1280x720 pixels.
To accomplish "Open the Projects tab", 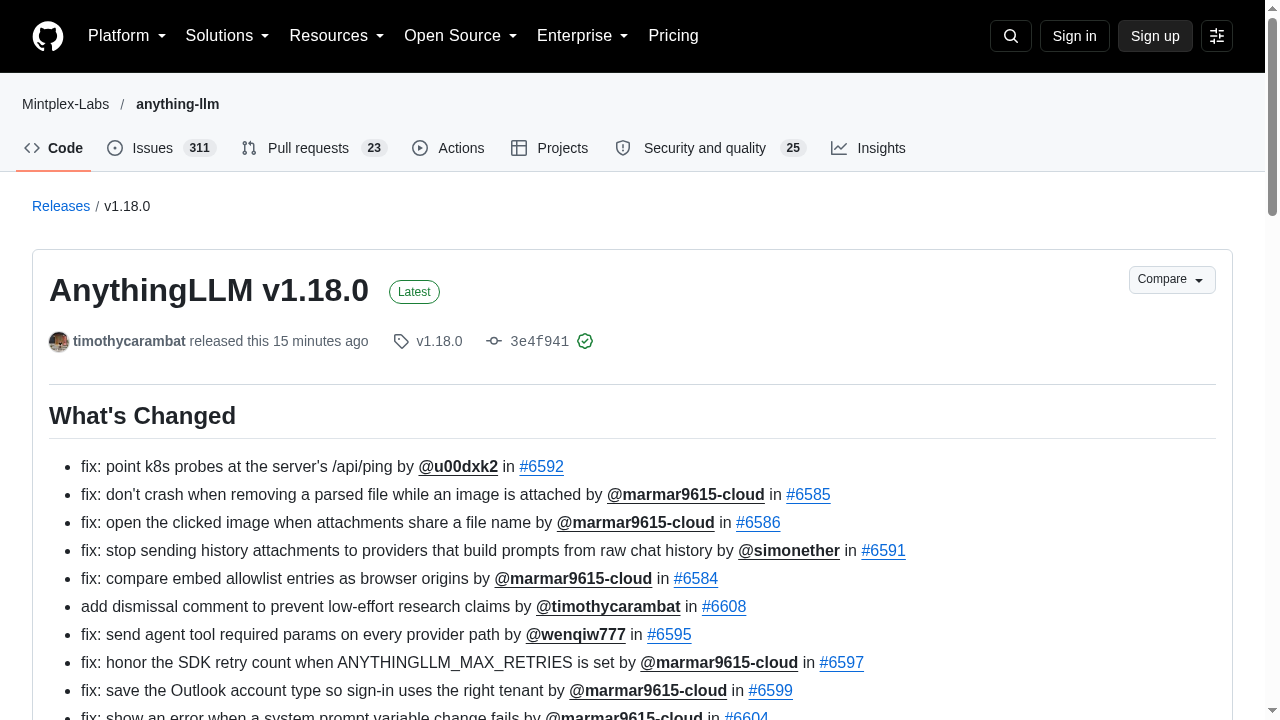I will pos(549,148).
